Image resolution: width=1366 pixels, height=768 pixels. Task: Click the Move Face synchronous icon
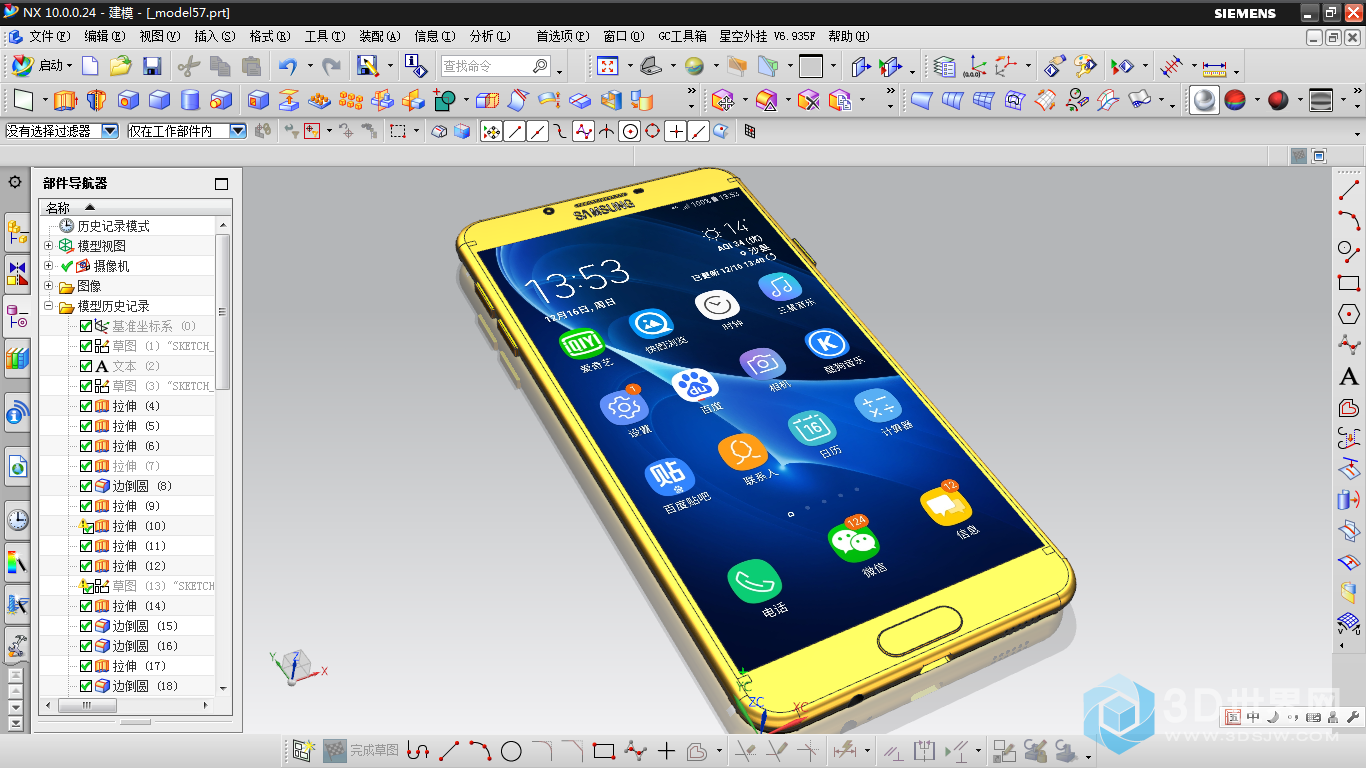click(723, 100)
